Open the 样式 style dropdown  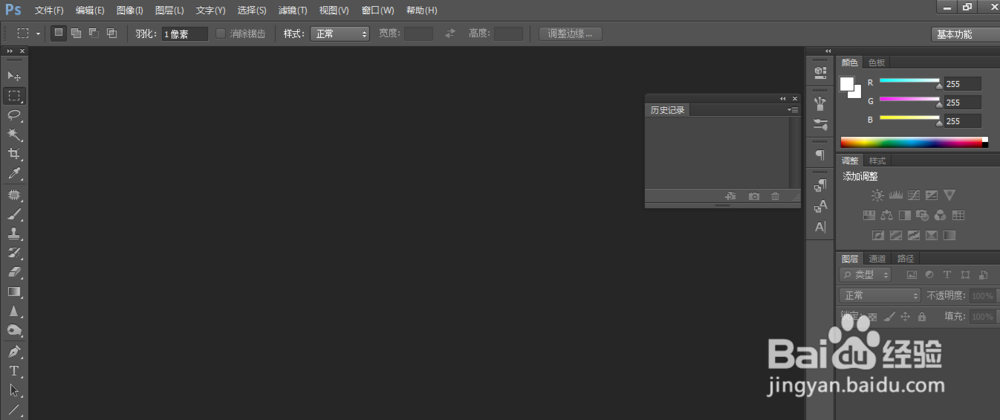click(340, 34)
